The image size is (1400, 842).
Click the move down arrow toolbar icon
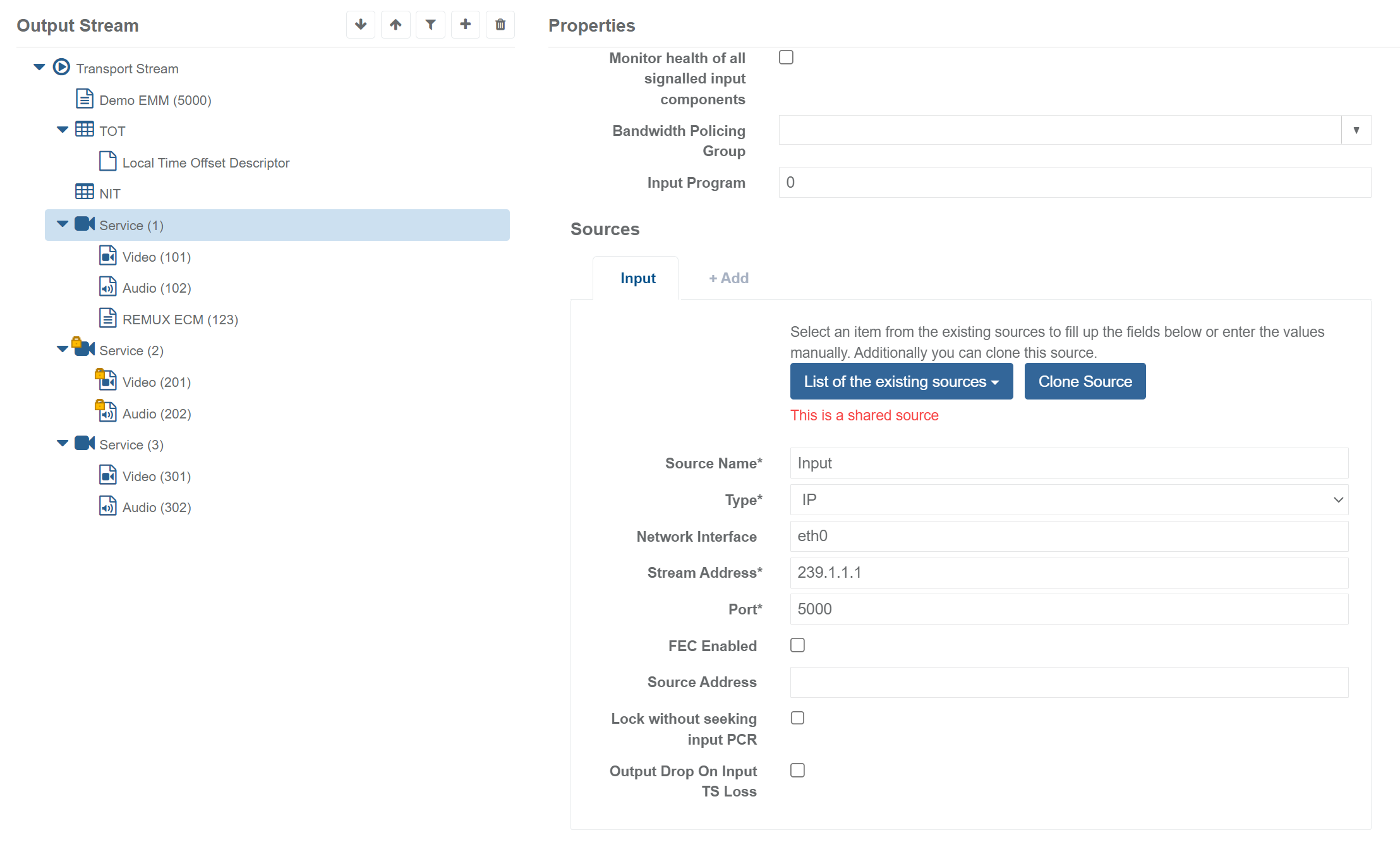[x=361, y=25]
